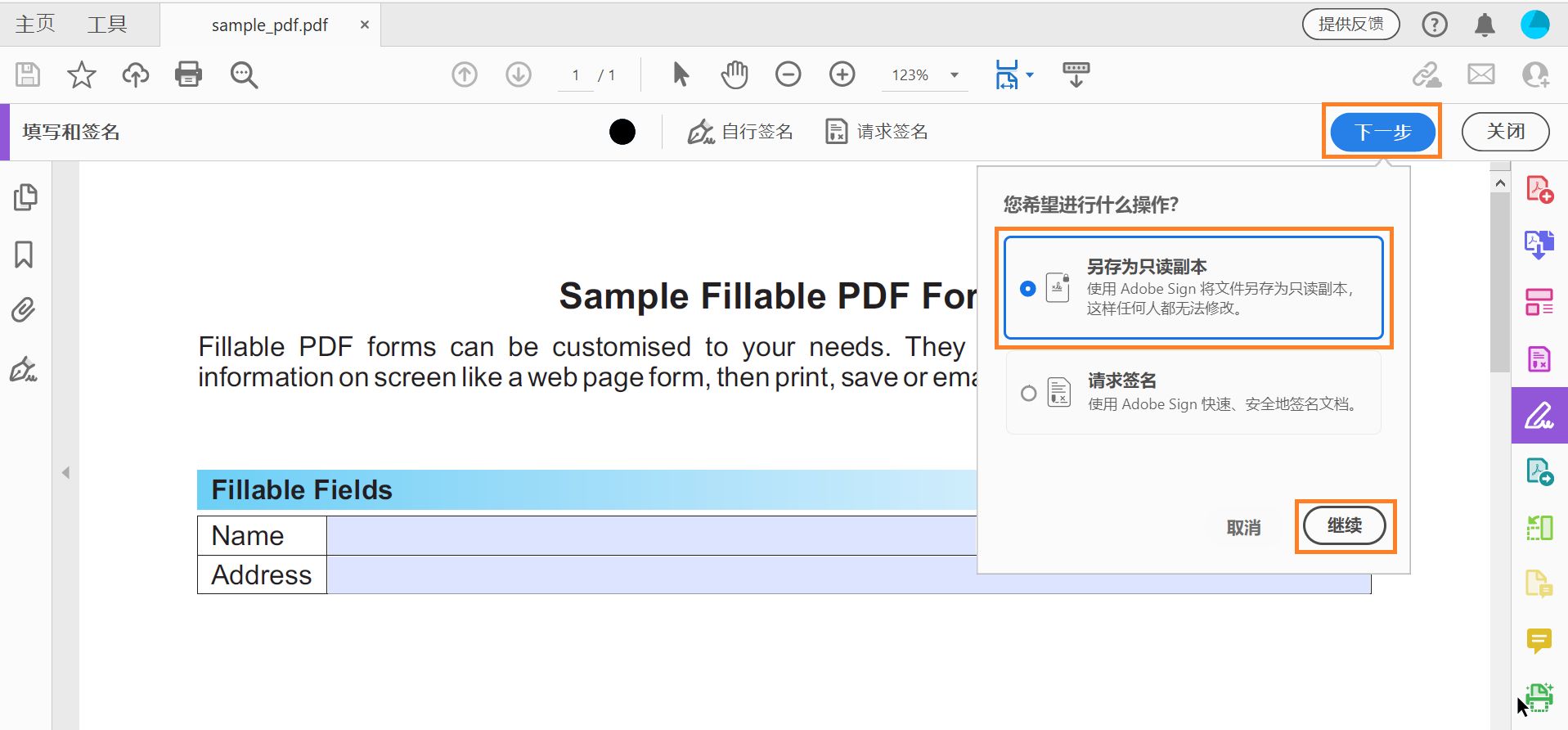Open the green Print Production tool at bottom right
This screenshot has height=730, width=1568.
coord(1539,697)
